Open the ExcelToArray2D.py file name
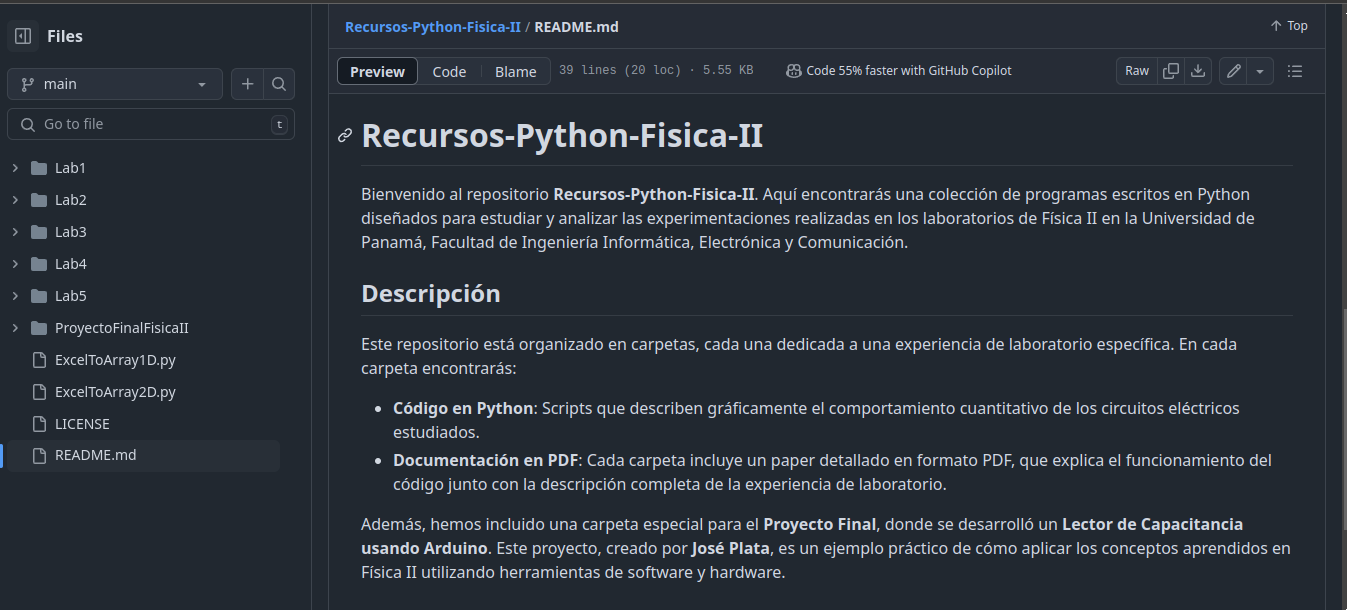Viewport: 1347px width, 610px height. (x=115, y=392)
